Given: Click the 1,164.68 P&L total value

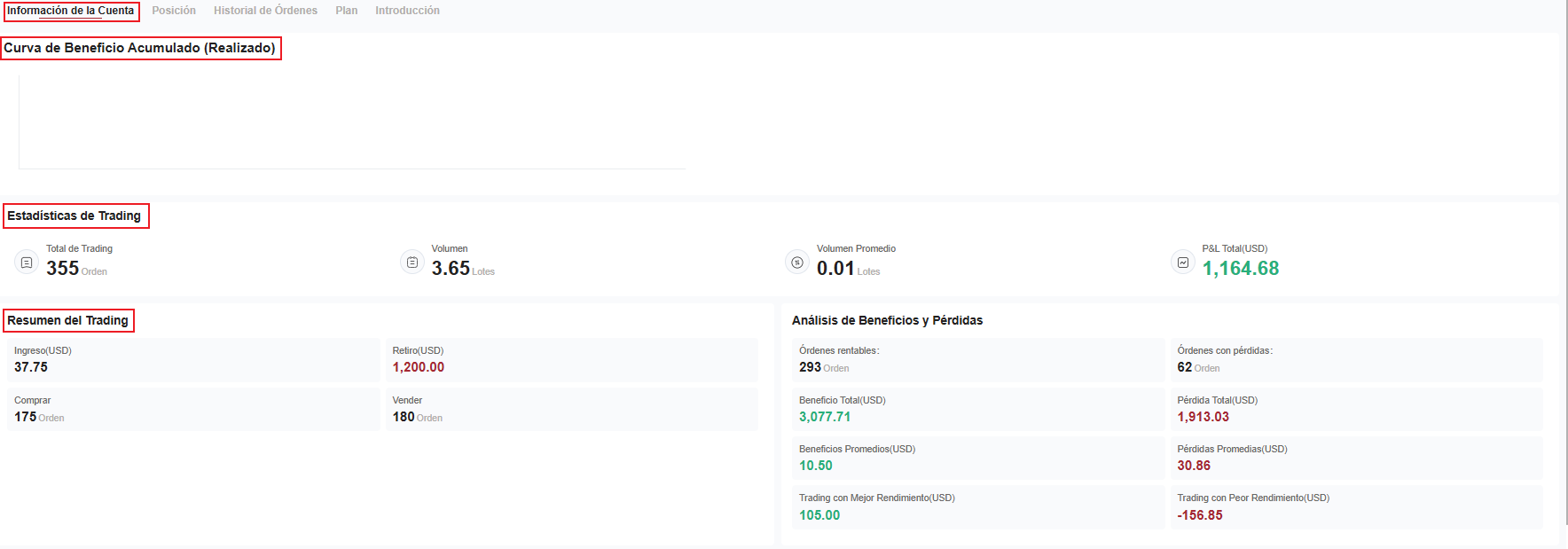Looking at the screenshot, I should (1241, 268).
